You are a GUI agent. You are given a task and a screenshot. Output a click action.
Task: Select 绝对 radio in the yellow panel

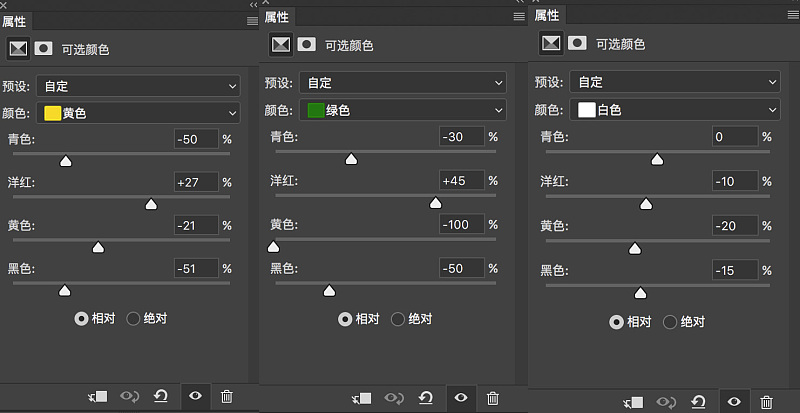(133, 319)
